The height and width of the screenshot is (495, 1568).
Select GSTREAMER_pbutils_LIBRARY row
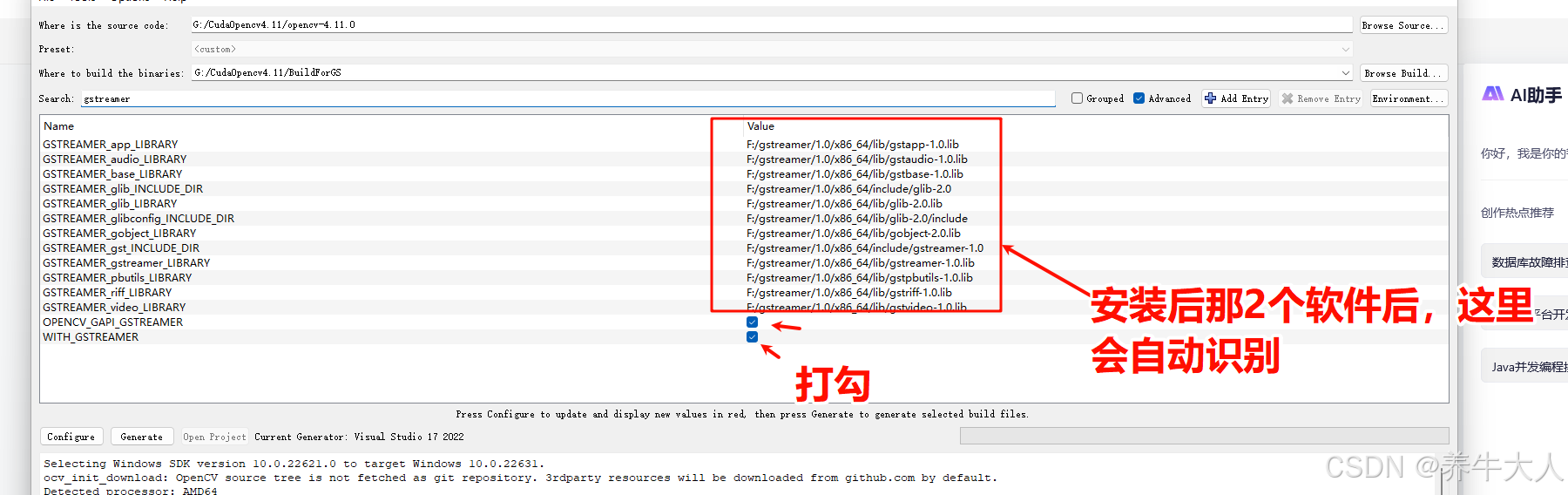click(x=744, y=278)
